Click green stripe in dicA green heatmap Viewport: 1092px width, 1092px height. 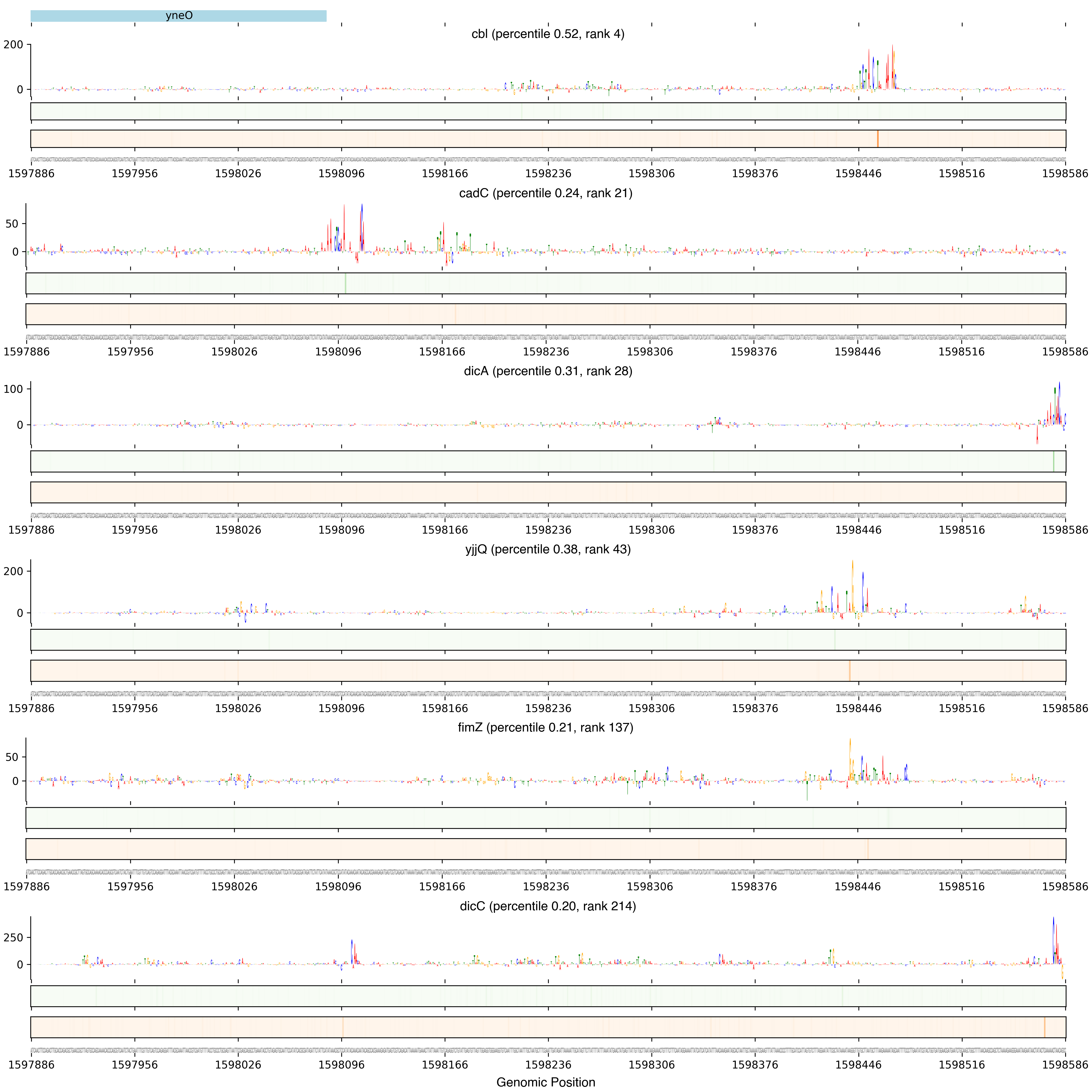1054,461
